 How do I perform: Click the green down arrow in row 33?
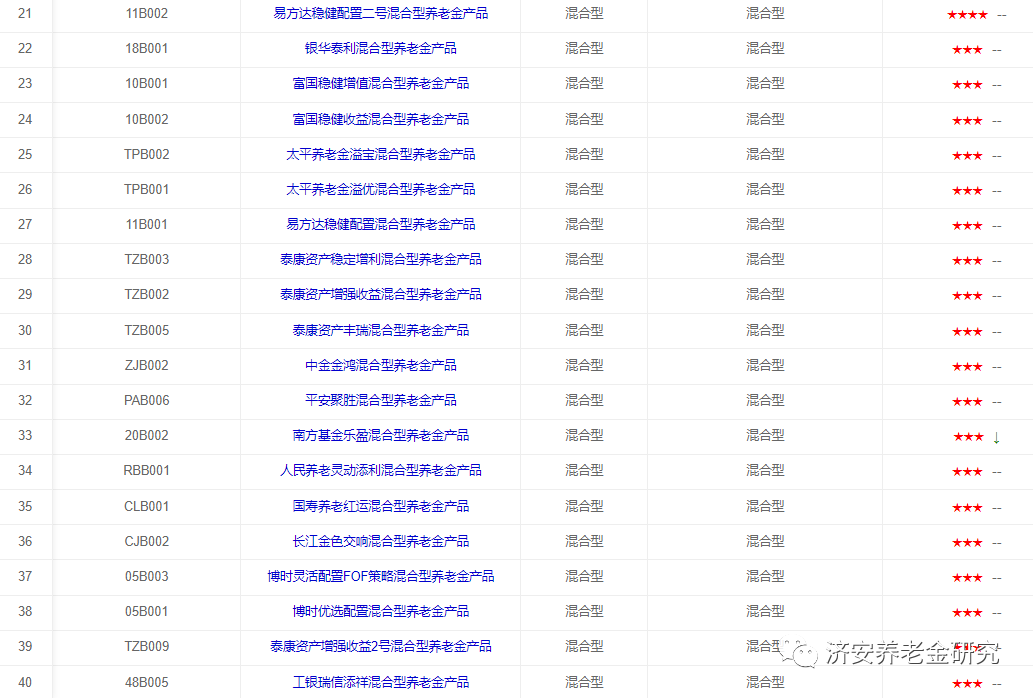click(996, 437)
